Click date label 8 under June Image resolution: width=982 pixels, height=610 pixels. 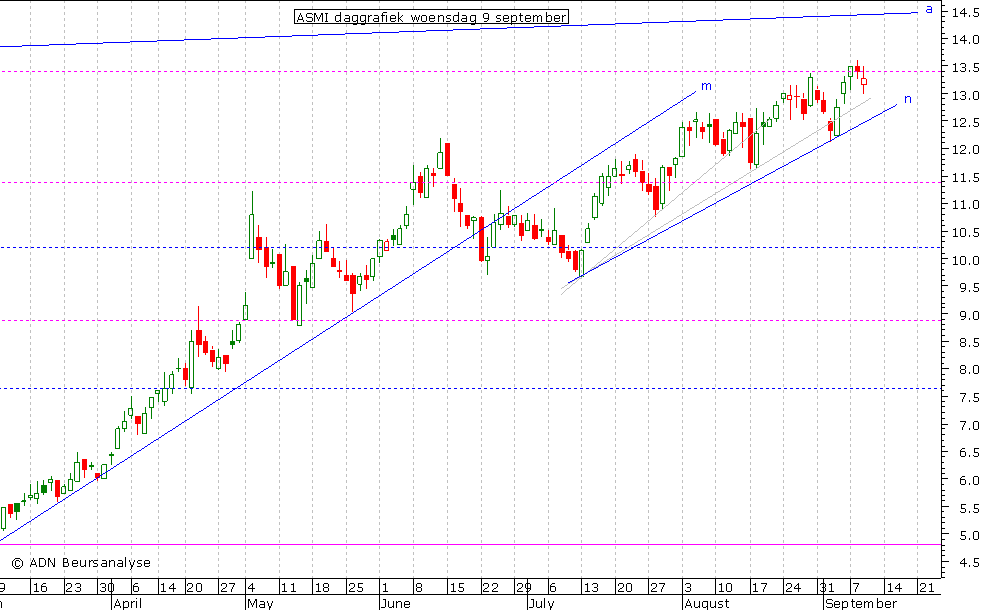(x=419, y=587)
